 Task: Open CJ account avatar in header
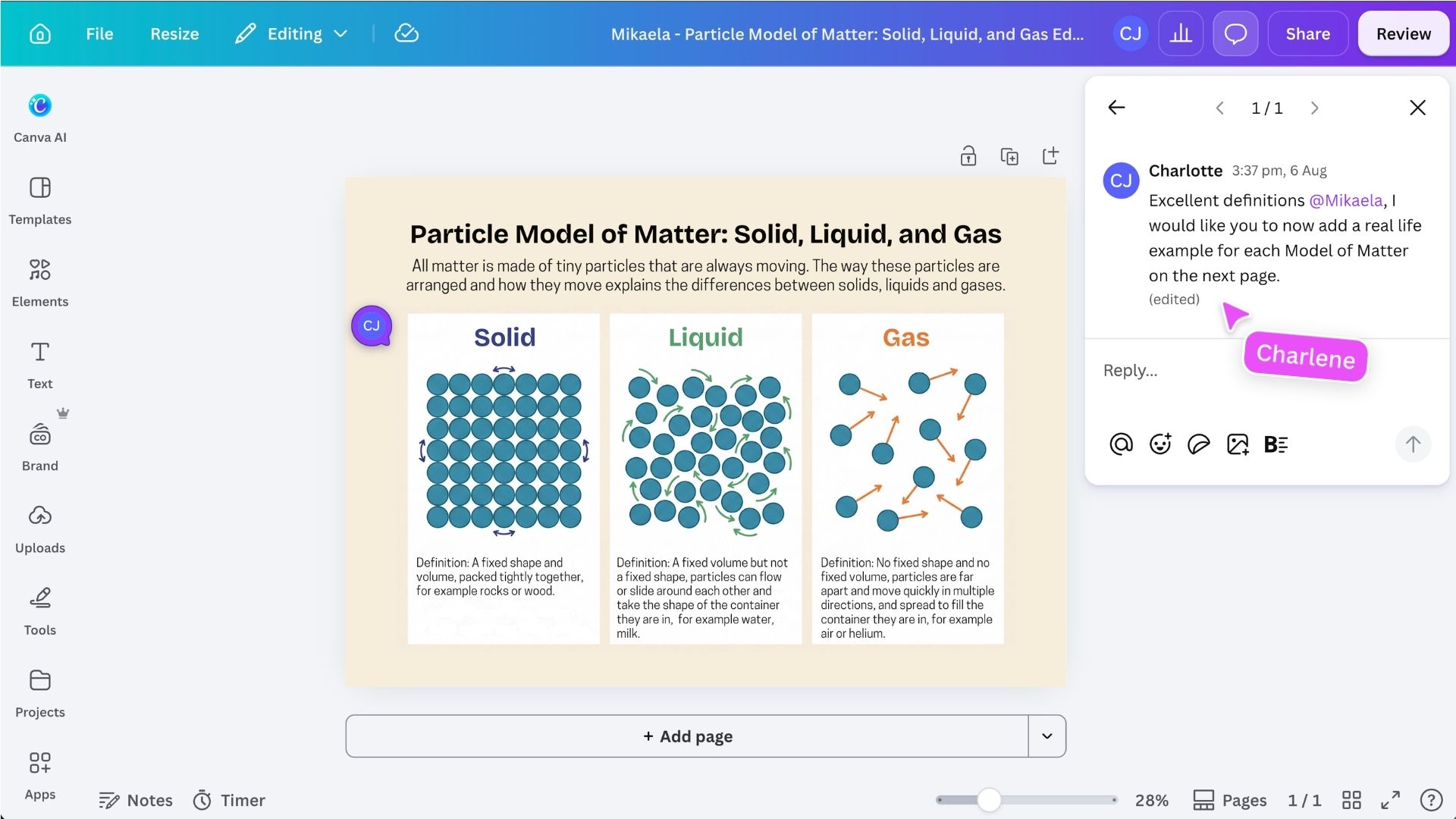pos(1130,34)
